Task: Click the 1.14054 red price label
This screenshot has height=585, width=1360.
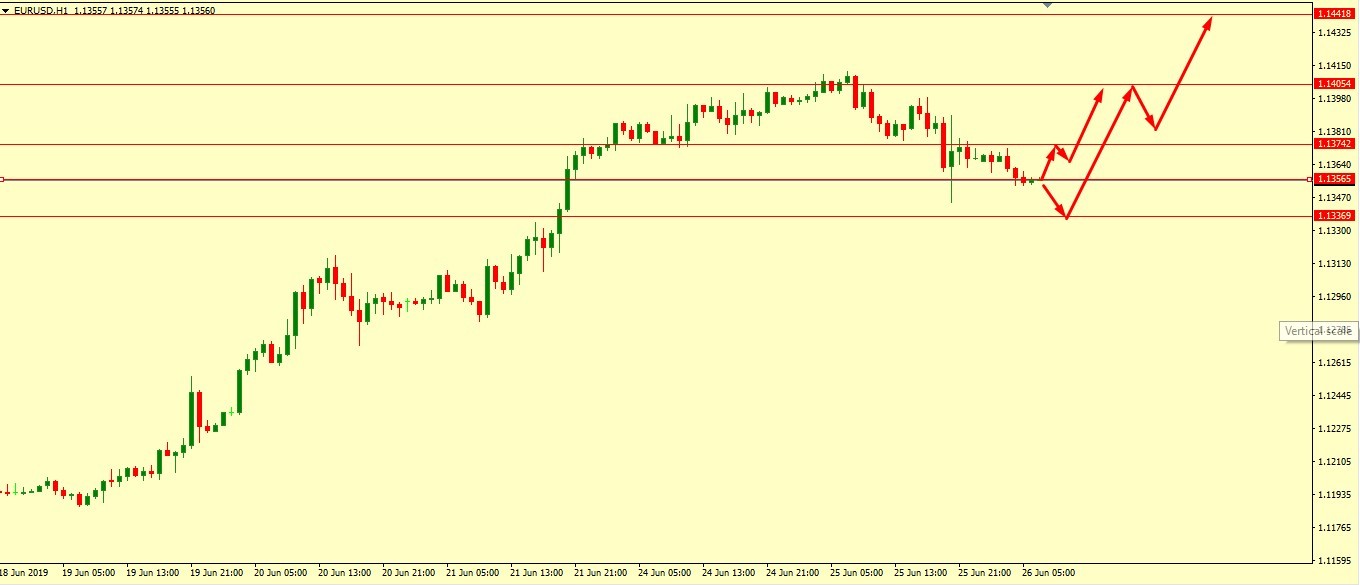Action: [x=1334, y=84]
